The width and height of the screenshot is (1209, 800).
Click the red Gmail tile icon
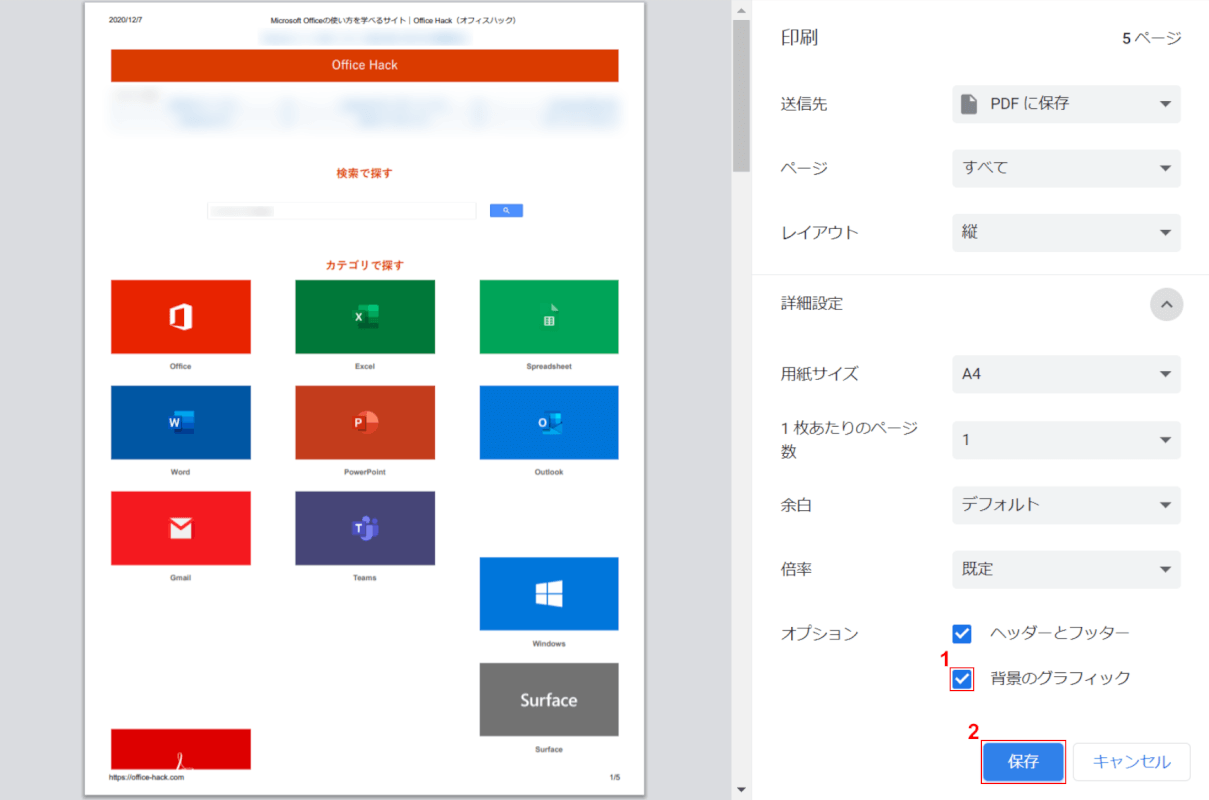point(180,528)
